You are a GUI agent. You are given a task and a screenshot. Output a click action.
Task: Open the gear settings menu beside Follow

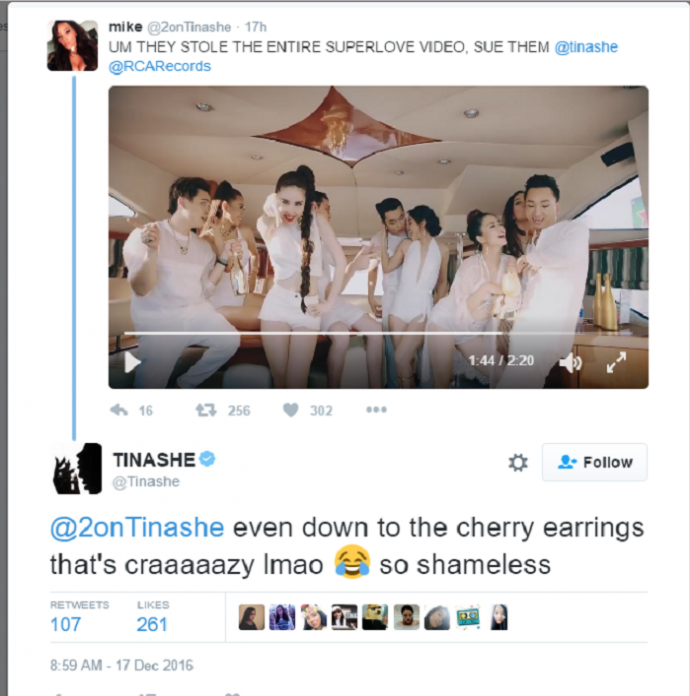point(518,463)
